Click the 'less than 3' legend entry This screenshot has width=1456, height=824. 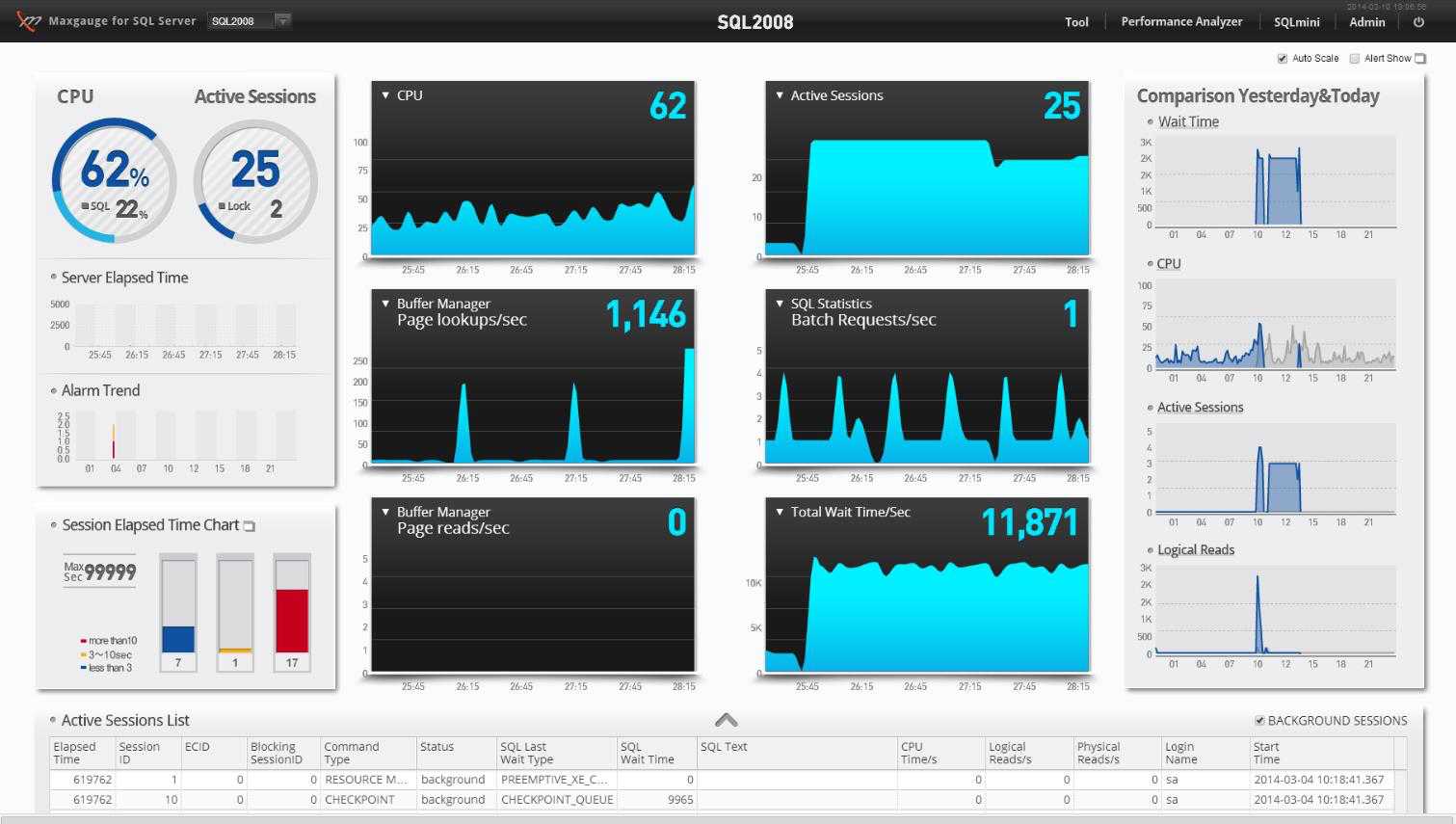pyautogui.click(x=106, y=668)
